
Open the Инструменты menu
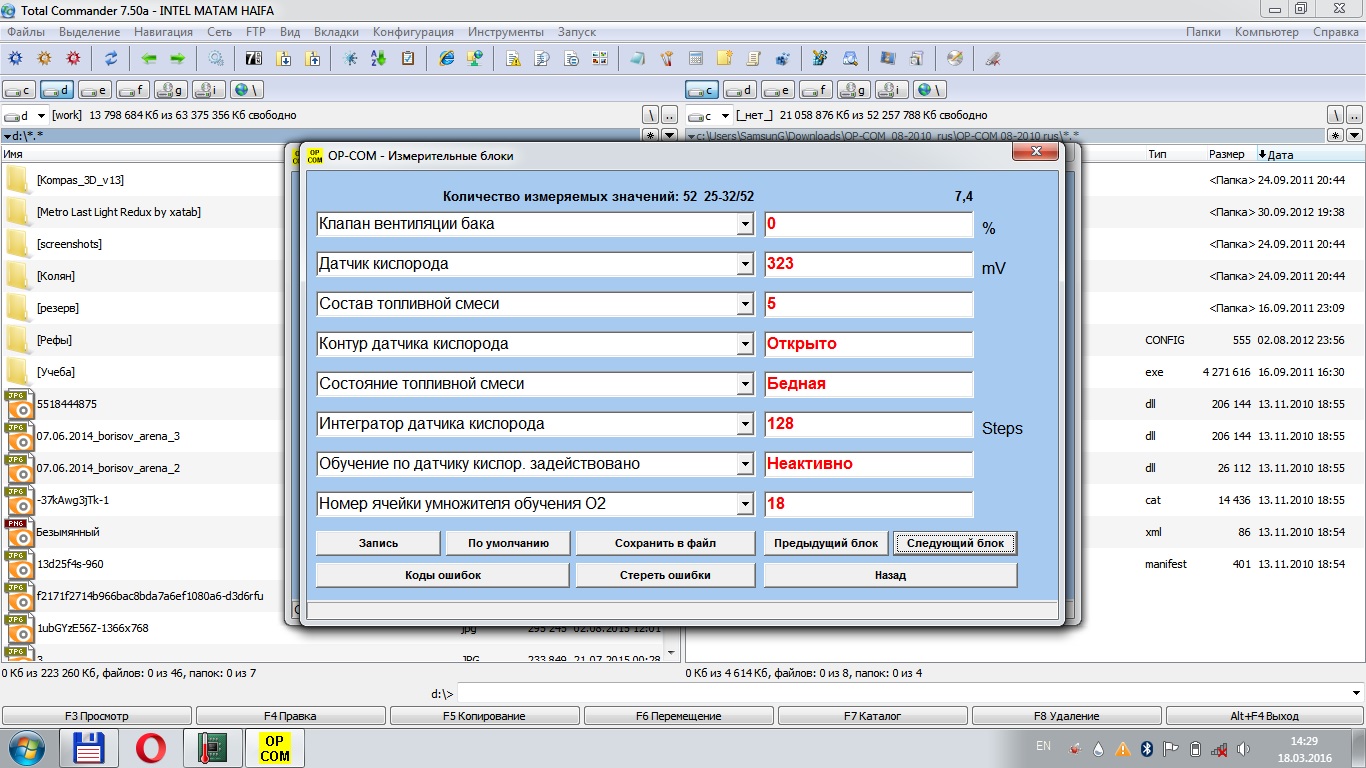506,32
